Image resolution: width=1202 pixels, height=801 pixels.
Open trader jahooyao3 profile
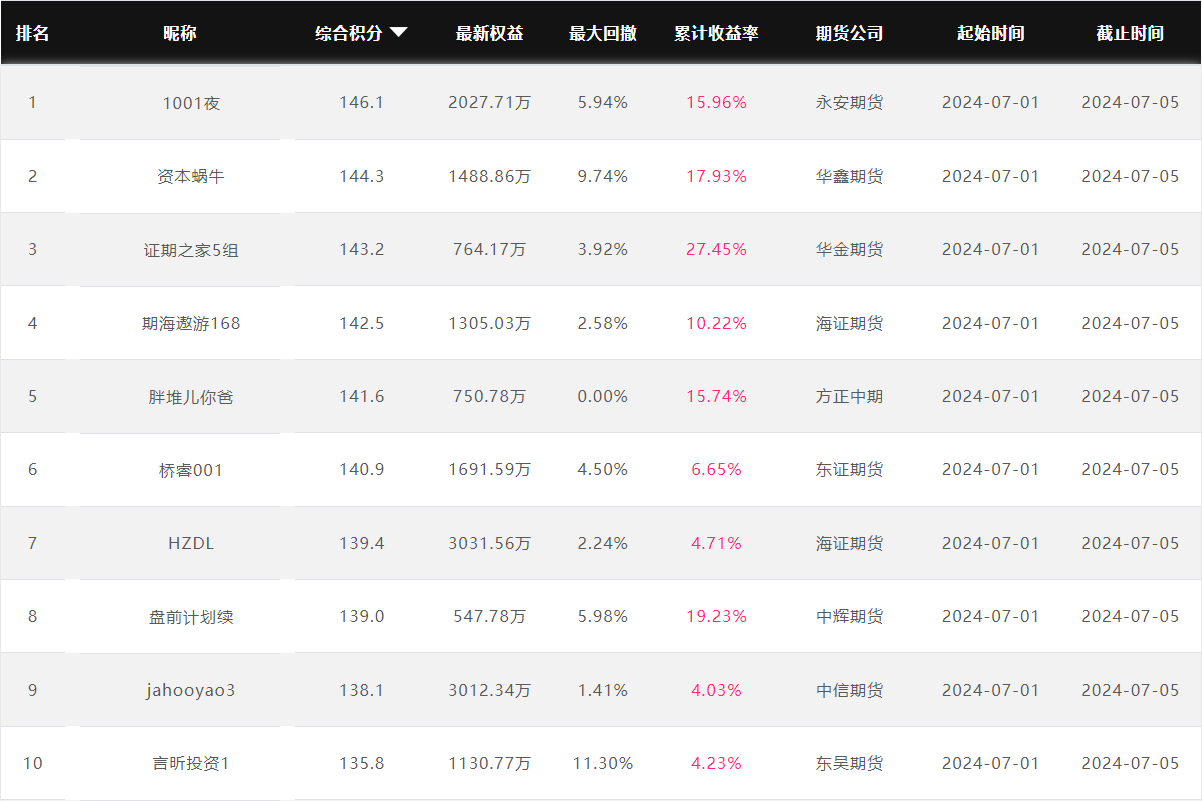191,690
